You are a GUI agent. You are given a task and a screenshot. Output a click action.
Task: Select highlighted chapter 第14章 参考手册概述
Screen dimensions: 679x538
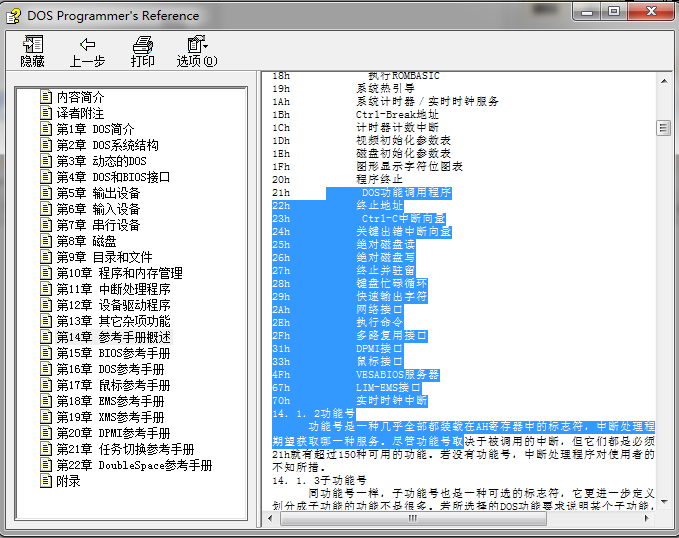(113, 337)
